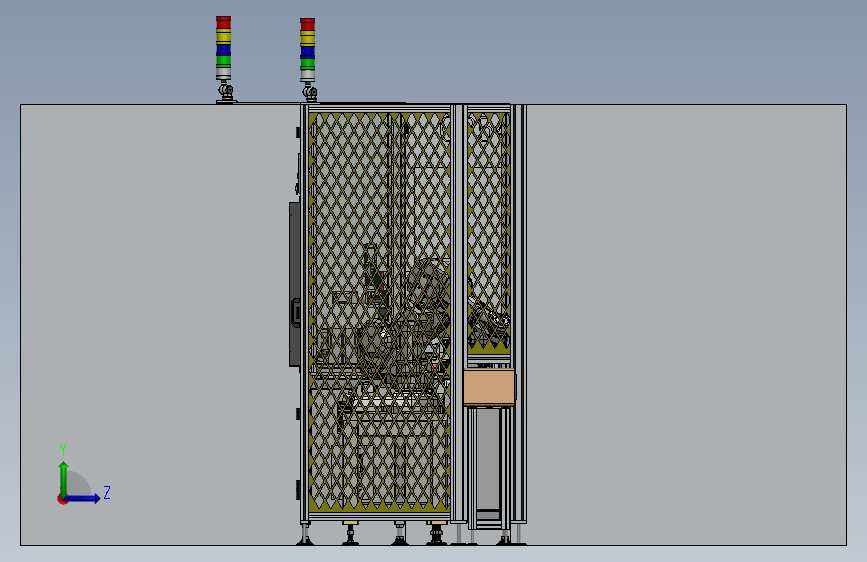Pick the blue lamp on right signal tower
This screenshot has width=867, height=562.
click(x=307, y=51)
